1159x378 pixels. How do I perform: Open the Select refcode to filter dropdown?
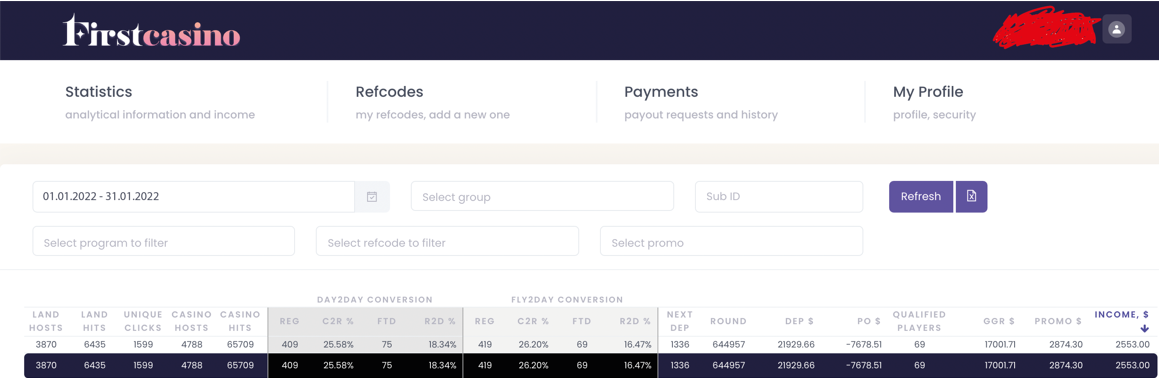447,241
